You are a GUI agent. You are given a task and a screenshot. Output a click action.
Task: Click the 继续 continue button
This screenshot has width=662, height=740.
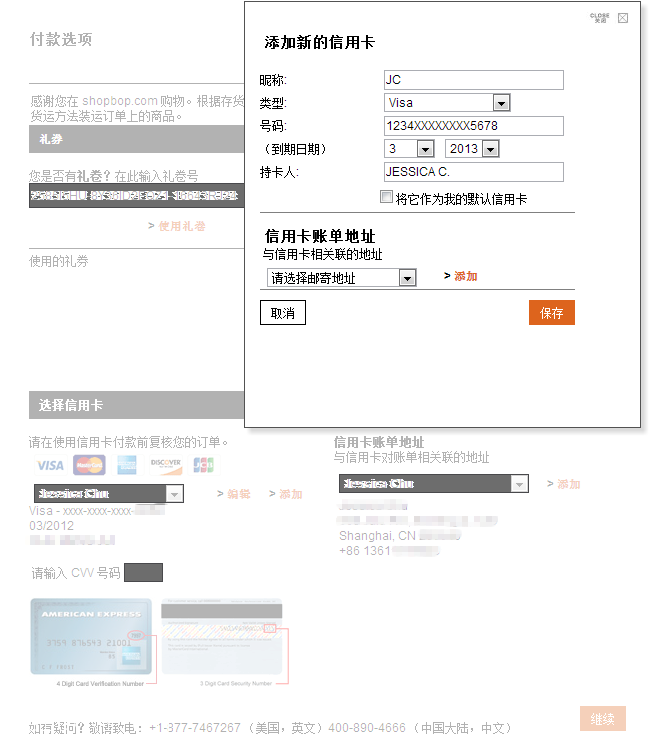tap(603, 719)
